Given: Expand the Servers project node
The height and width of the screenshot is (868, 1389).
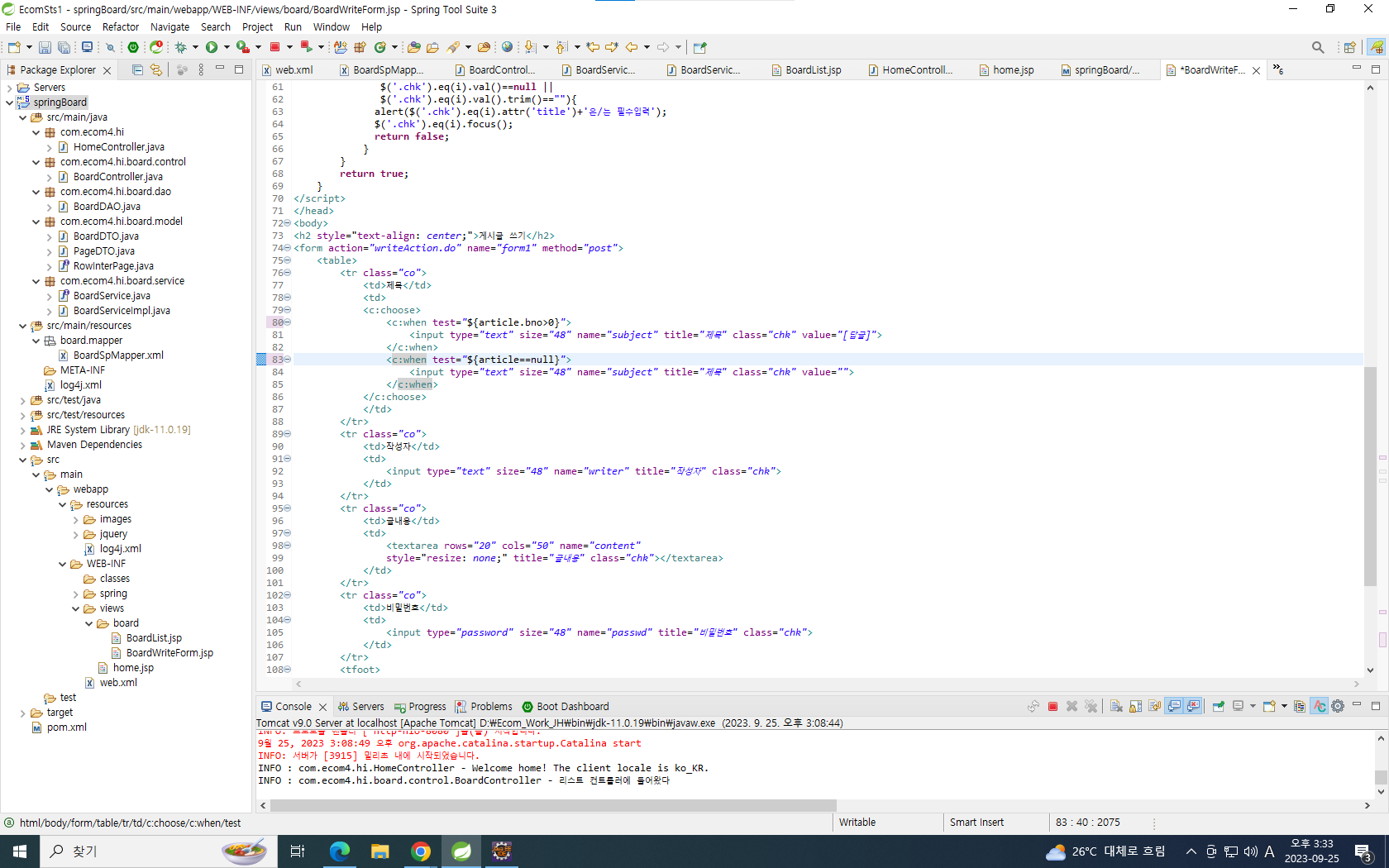Looking at the screenshot, I should point(9,88).
